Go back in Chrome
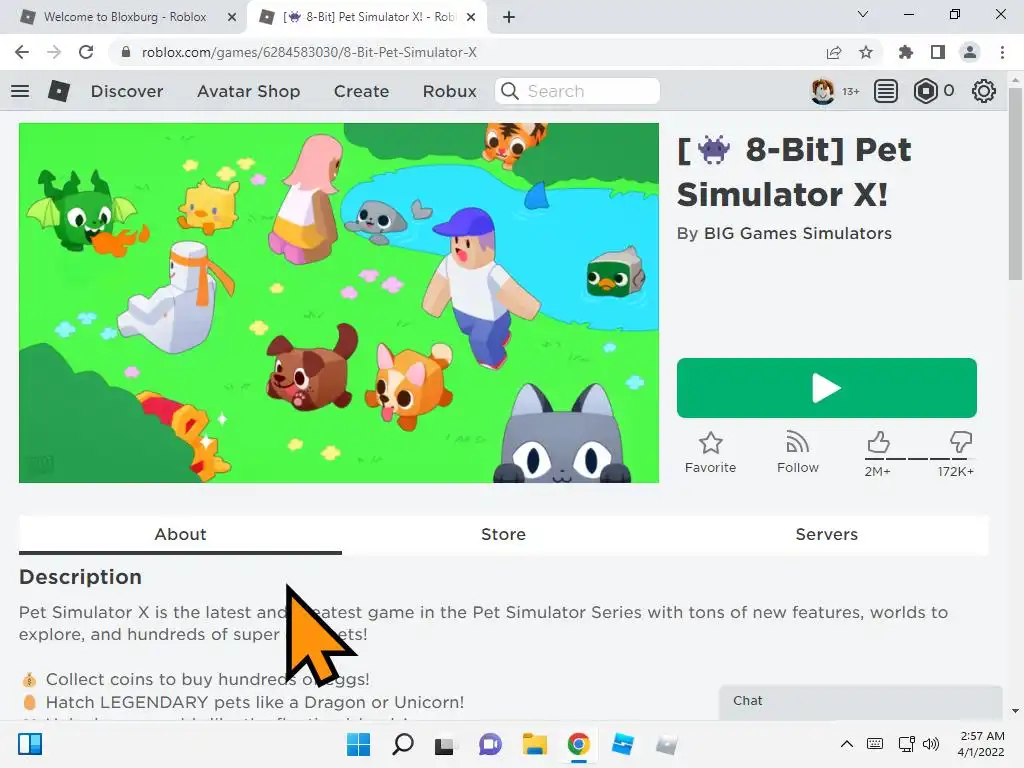This screenshot has height=768, width=1024. (22, 52)
